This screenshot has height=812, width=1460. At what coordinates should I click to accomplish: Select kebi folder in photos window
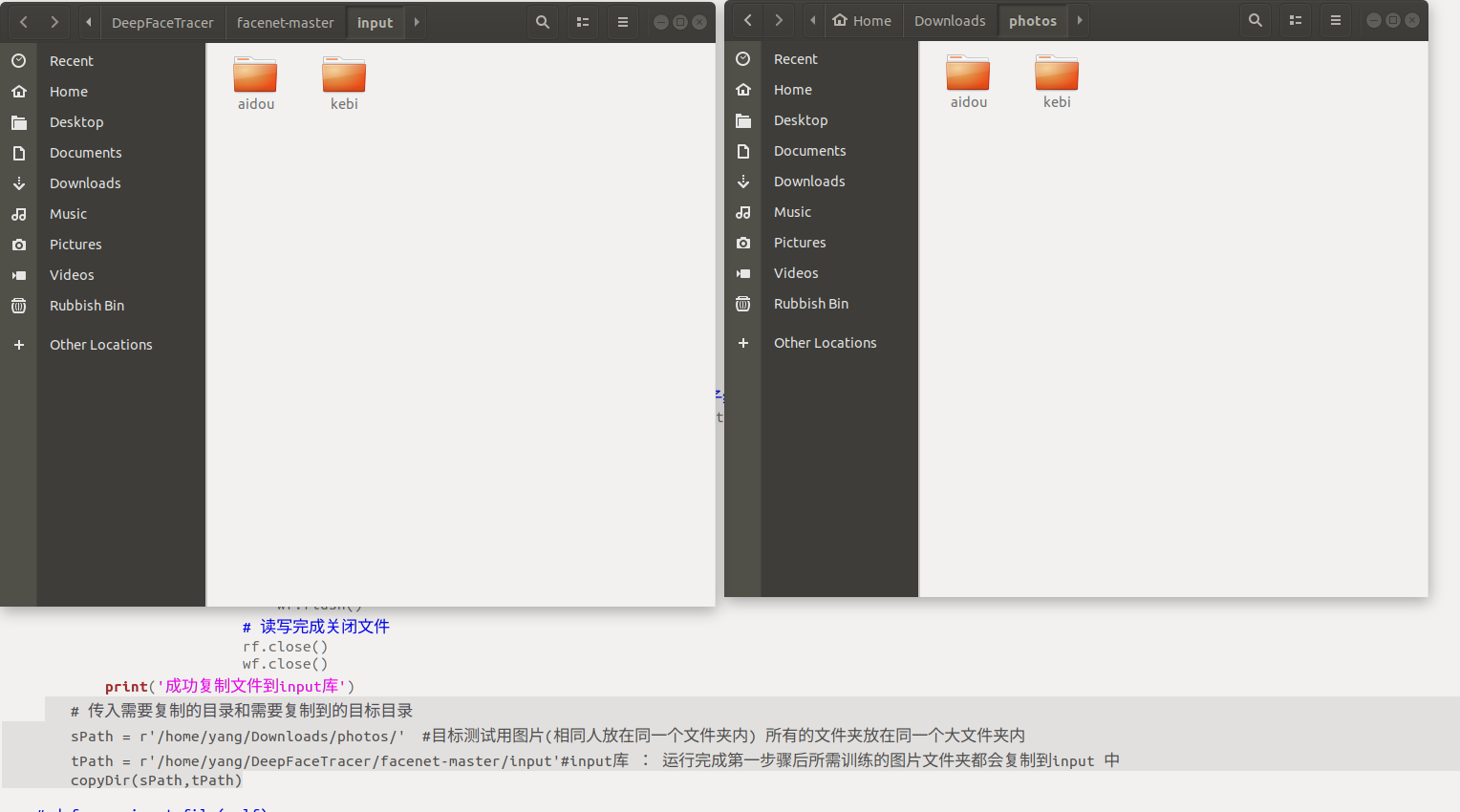(1057, 82)
